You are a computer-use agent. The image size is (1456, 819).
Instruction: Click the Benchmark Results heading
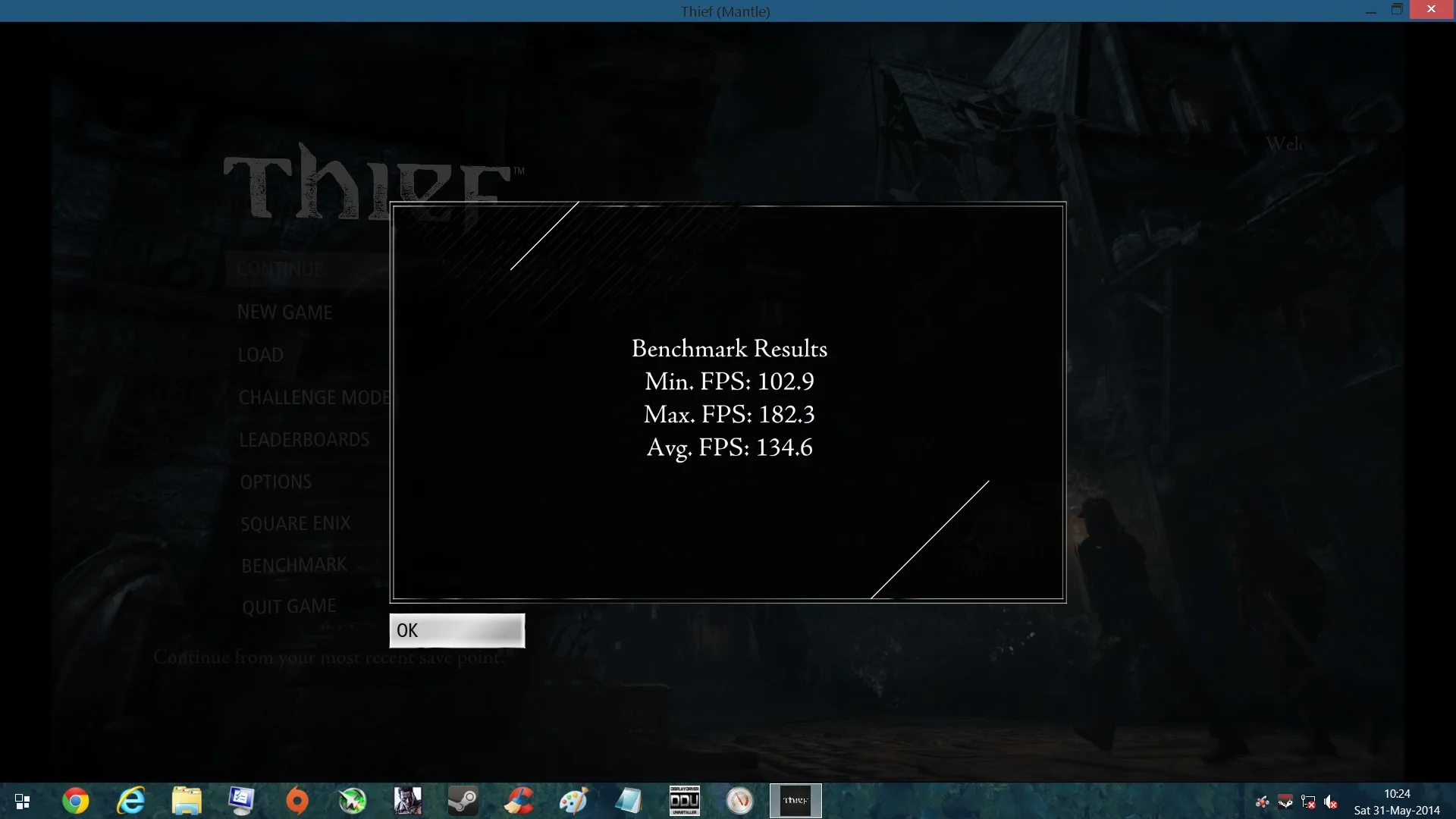(x=730, y=348)
